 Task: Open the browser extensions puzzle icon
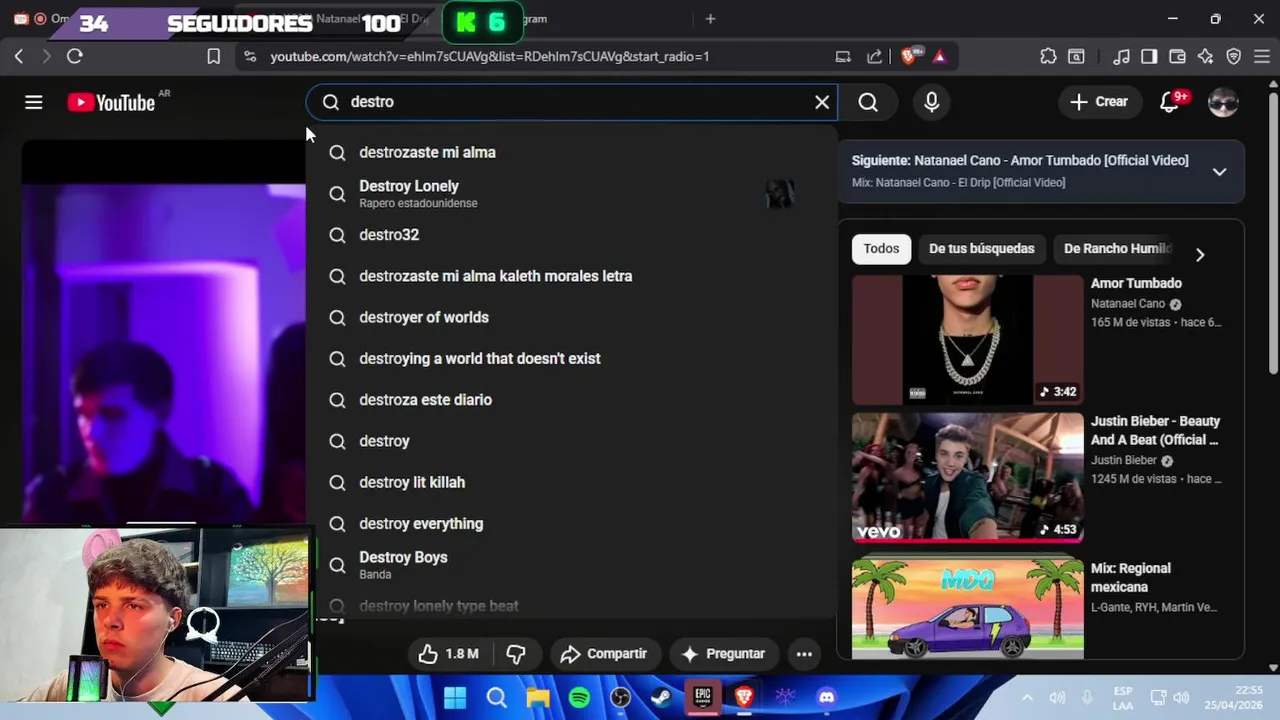pos(1048,56)
